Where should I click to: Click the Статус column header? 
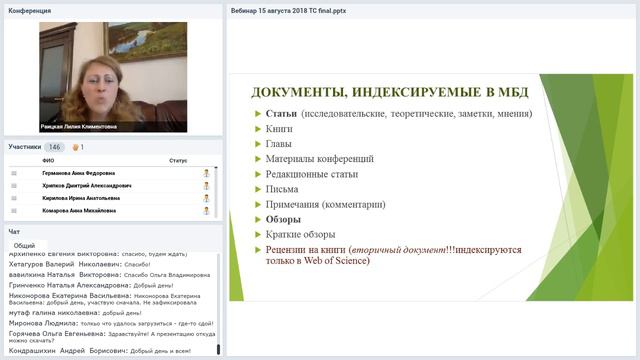point(178,160)
